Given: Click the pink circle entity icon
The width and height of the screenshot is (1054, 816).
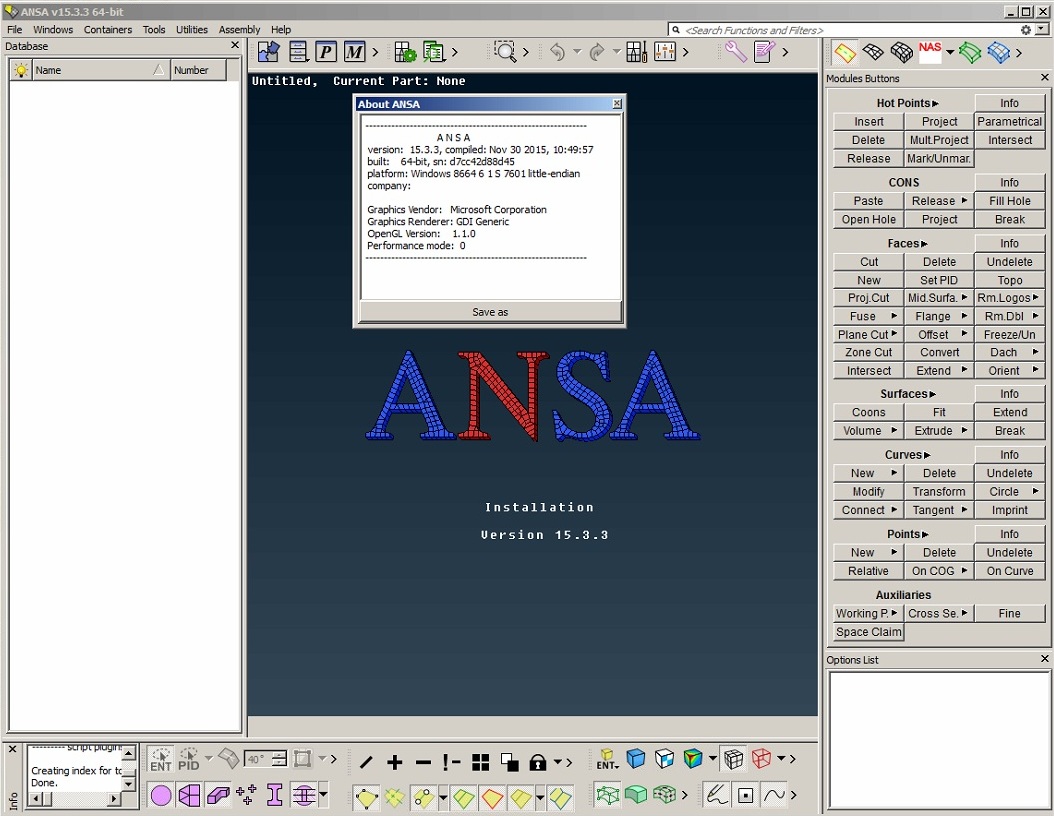Looking at the screenshot, I should point(161,796).
